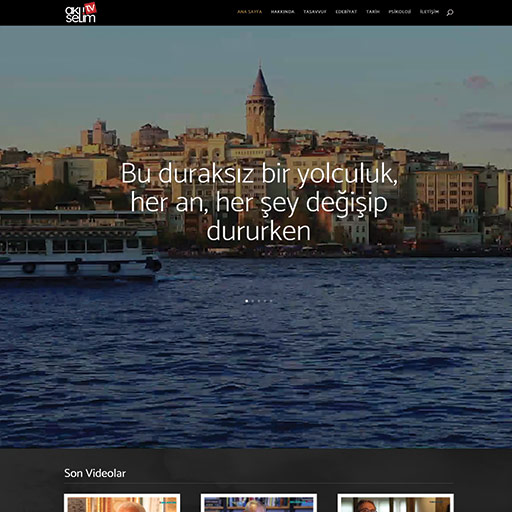This screenshot has height=512, width=512.
Task: Select the Tarih menu item
Action: coord(373,12)
